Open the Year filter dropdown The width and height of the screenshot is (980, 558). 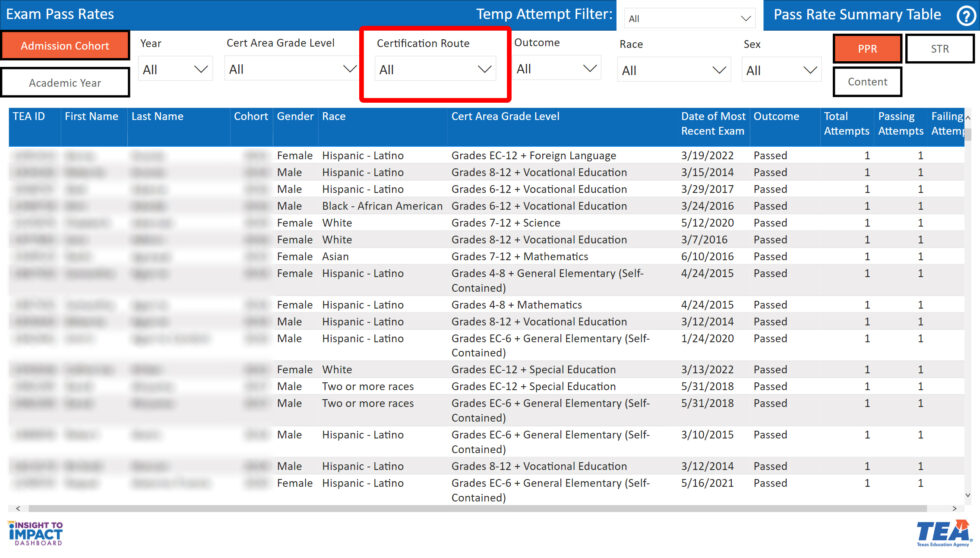(x=175, y=69)
